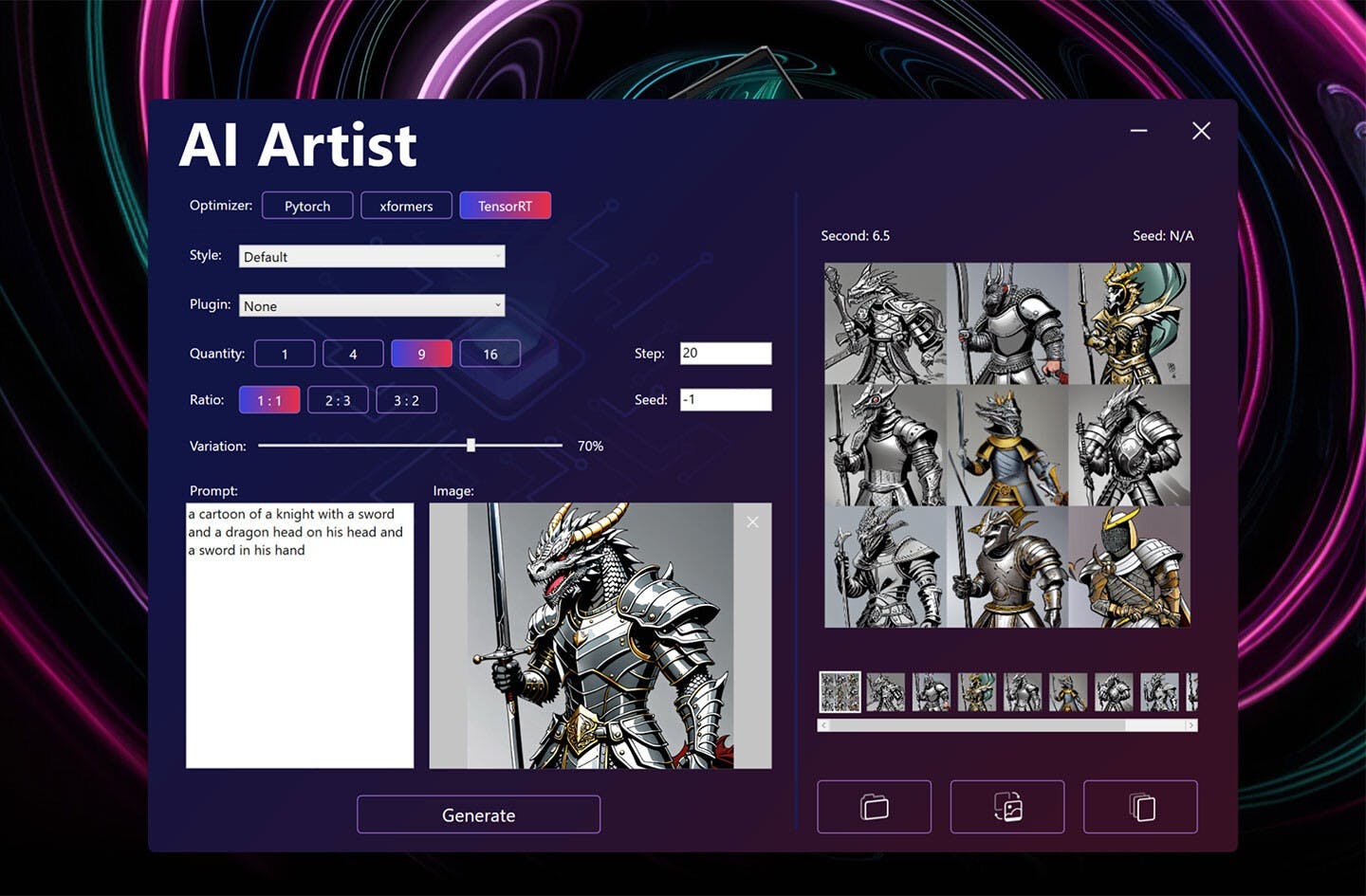Open the eighth thumbnail in the results strip
This screenshot has width=1366, height=896.
1159,692
